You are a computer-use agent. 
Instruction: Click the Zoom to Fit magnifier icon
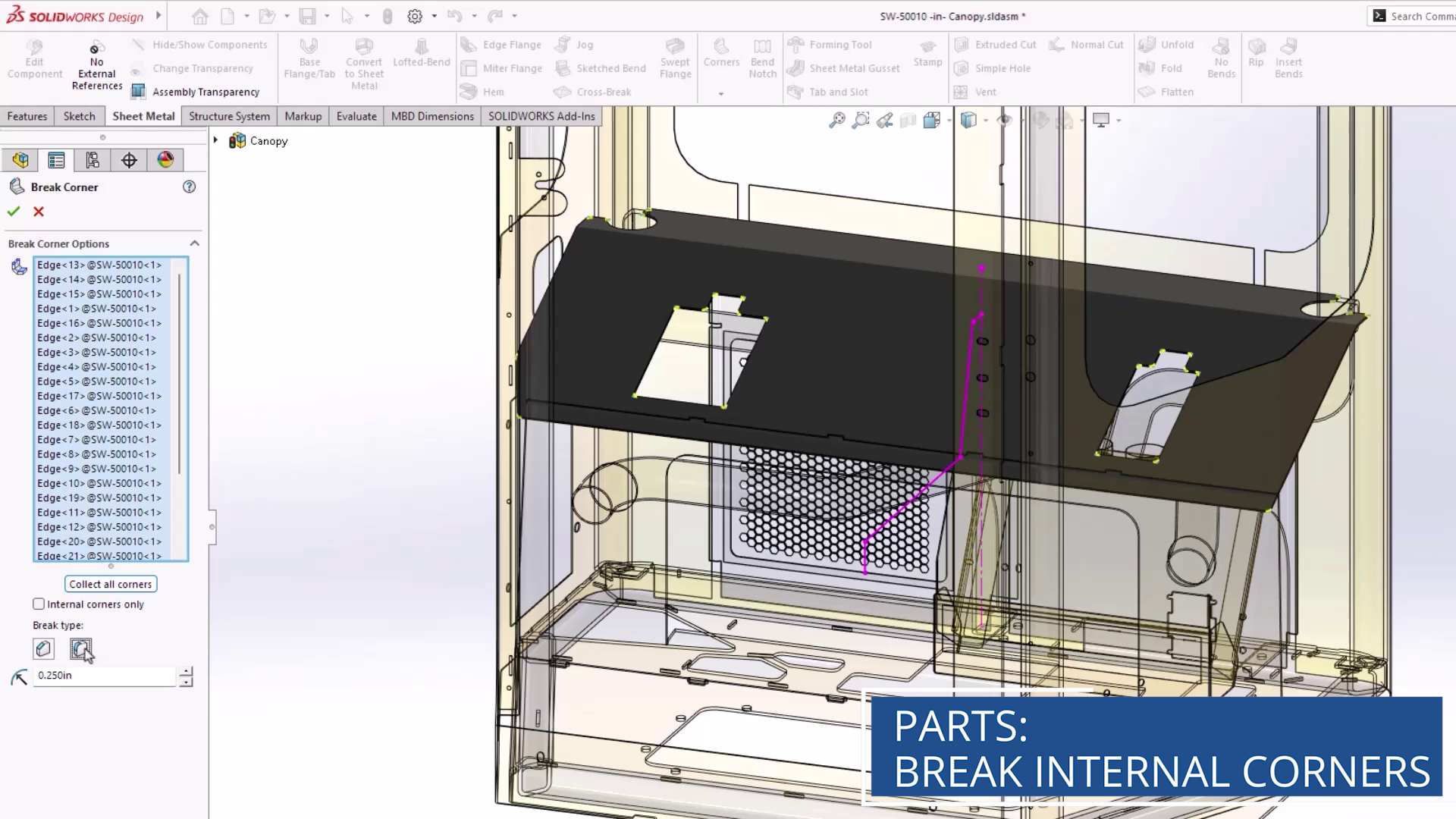coord(836,120)
